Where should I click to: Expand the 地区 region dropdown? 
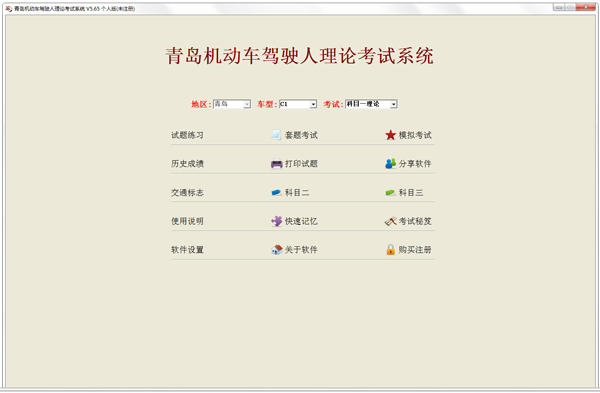247,104
